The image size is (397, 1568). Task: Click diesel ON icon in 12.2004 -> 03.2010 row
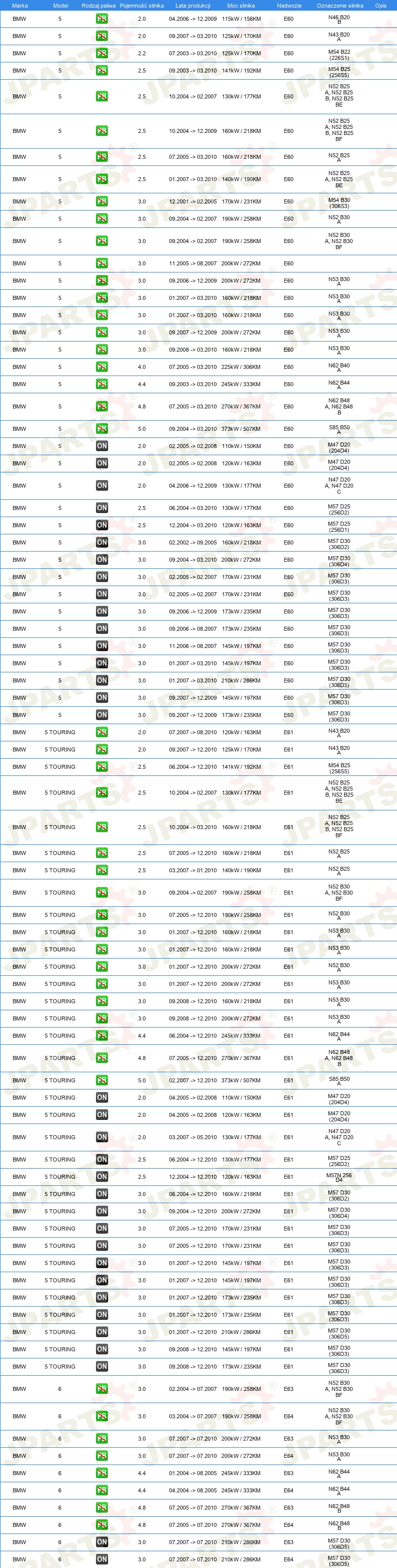[x=102, y=525]
